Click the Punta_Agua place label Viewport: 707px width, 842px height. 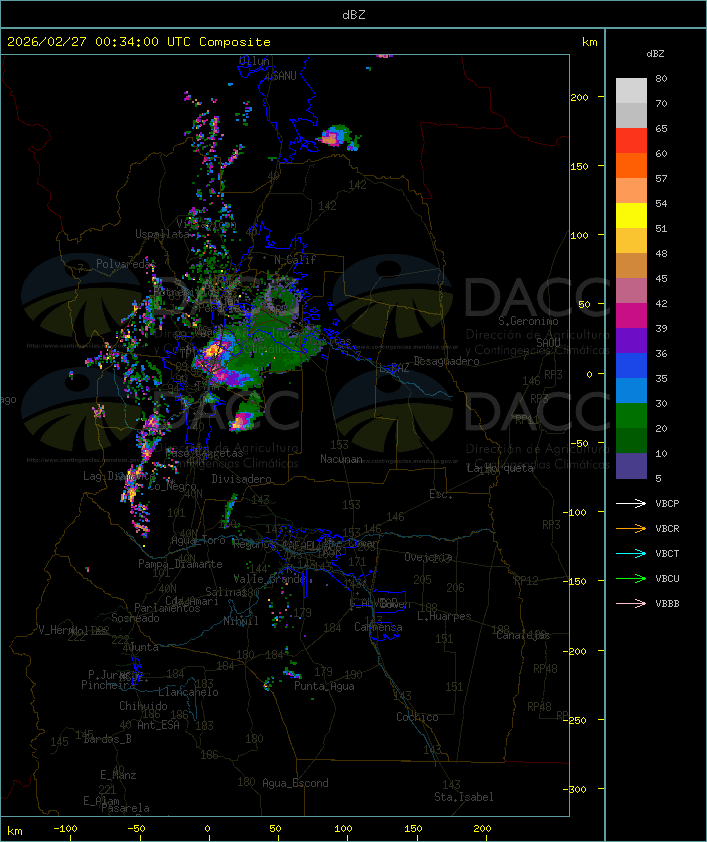(x=324, y=686)
